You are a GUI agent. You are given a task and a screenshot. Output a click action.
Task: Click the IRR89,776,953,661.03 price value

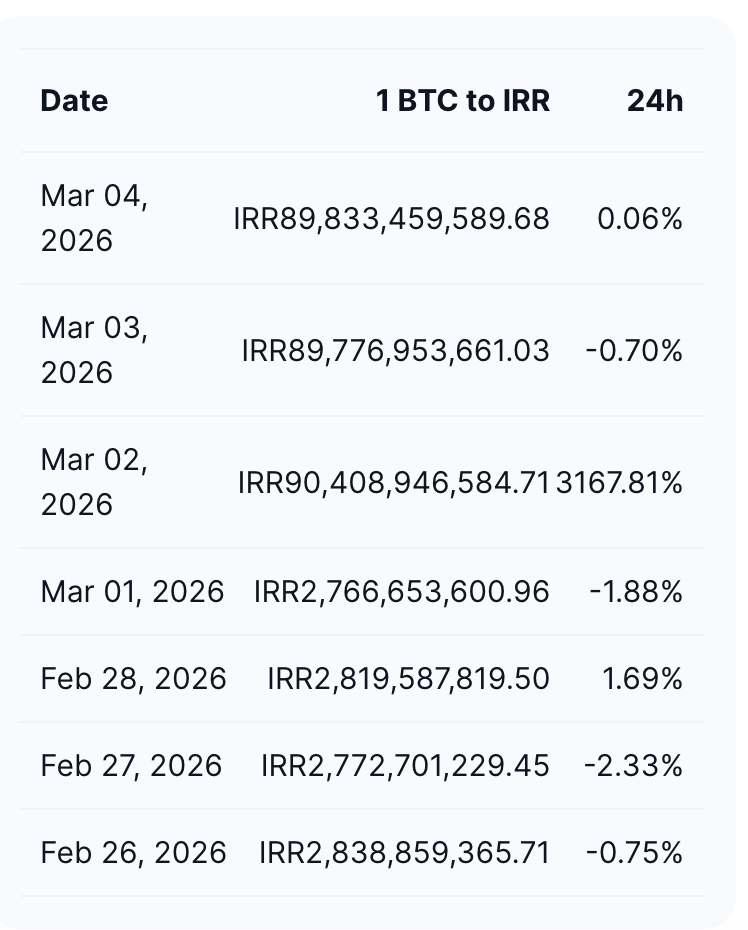(x=395, y=351)
